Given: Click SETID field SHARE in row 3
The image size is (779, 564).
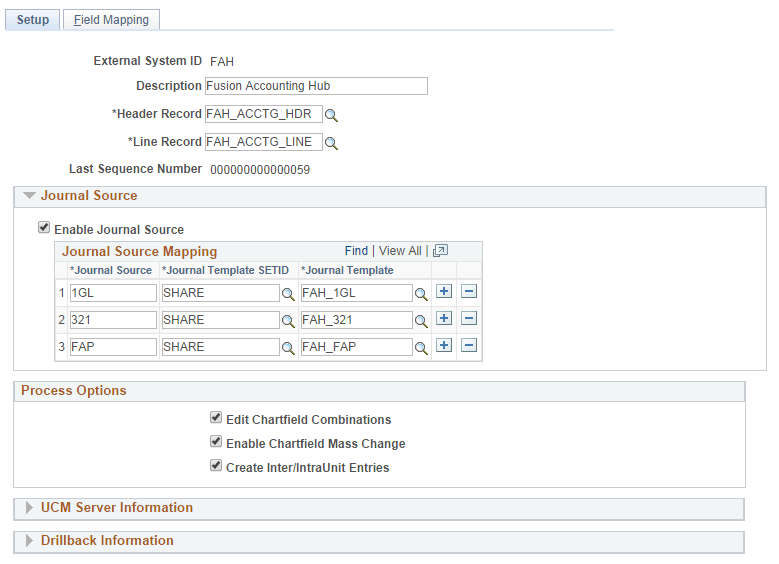Looking at the screenshot, I should (221, 346).
